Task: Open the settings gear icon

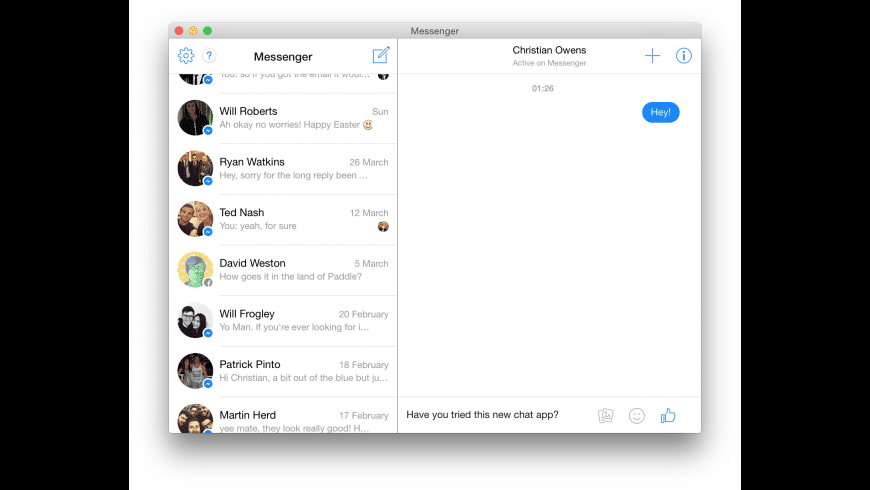Action: pos(186,55)
